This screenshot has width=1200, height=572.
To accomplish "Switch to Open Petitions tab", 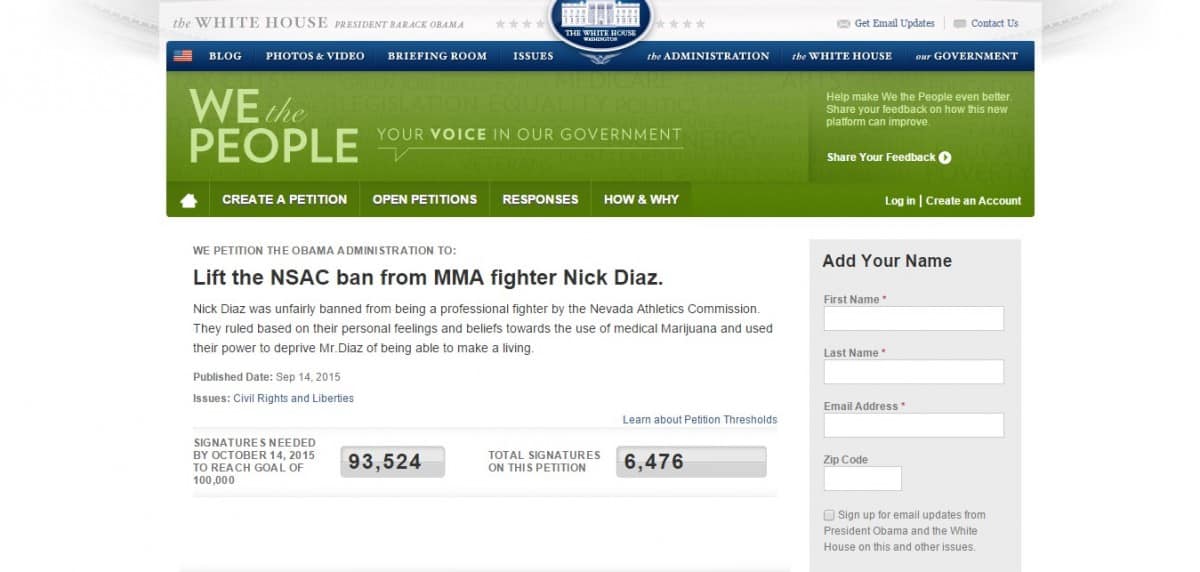I will (425, 199).
